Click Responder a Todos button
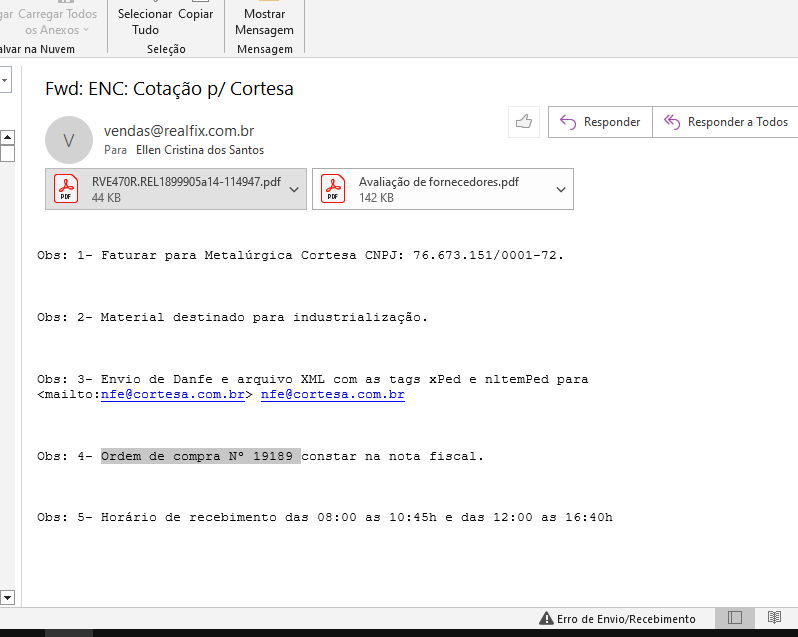This screenshot has height=637, width=798. 726,122
